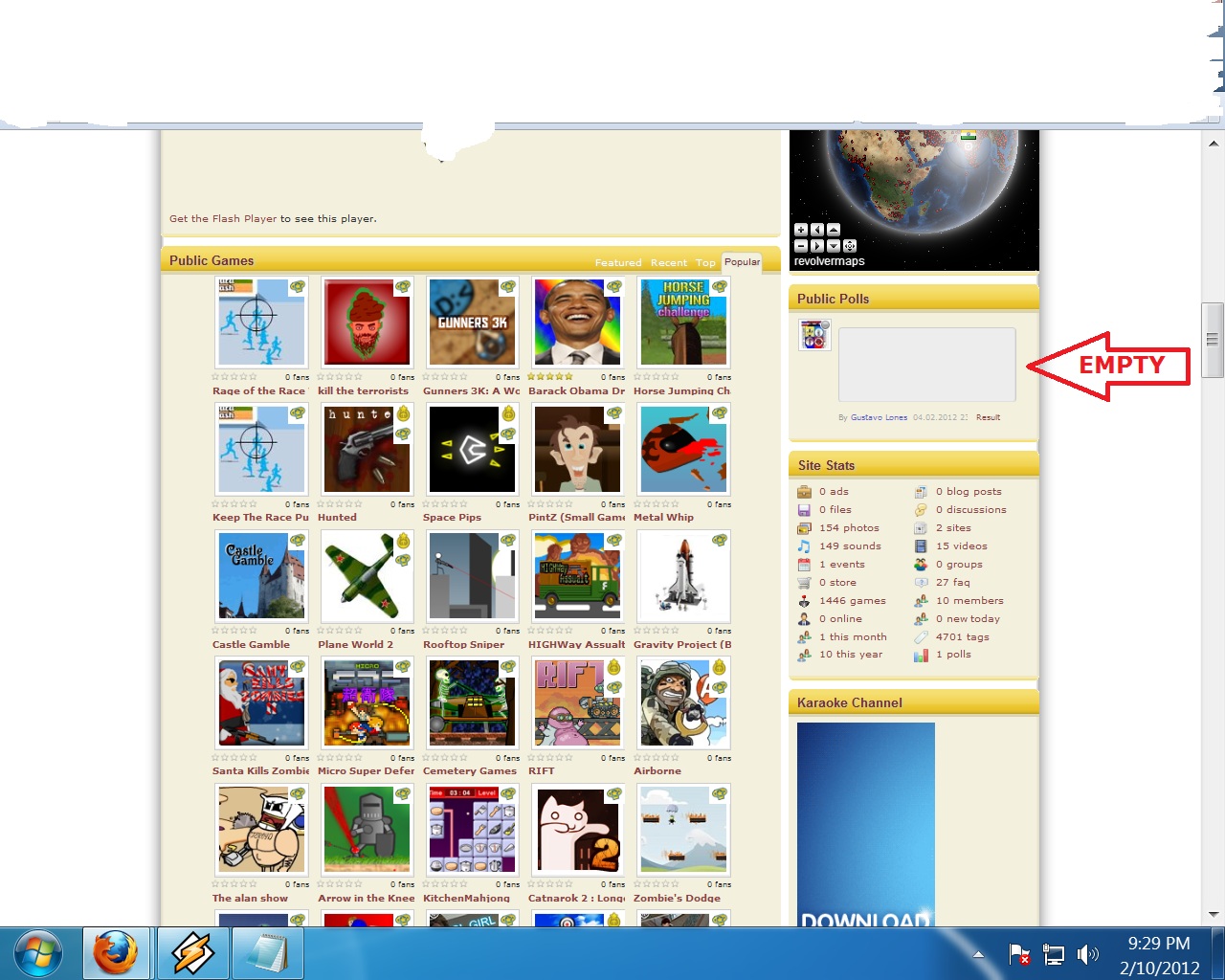Open Firefox from the taskbar

point(116,953)
